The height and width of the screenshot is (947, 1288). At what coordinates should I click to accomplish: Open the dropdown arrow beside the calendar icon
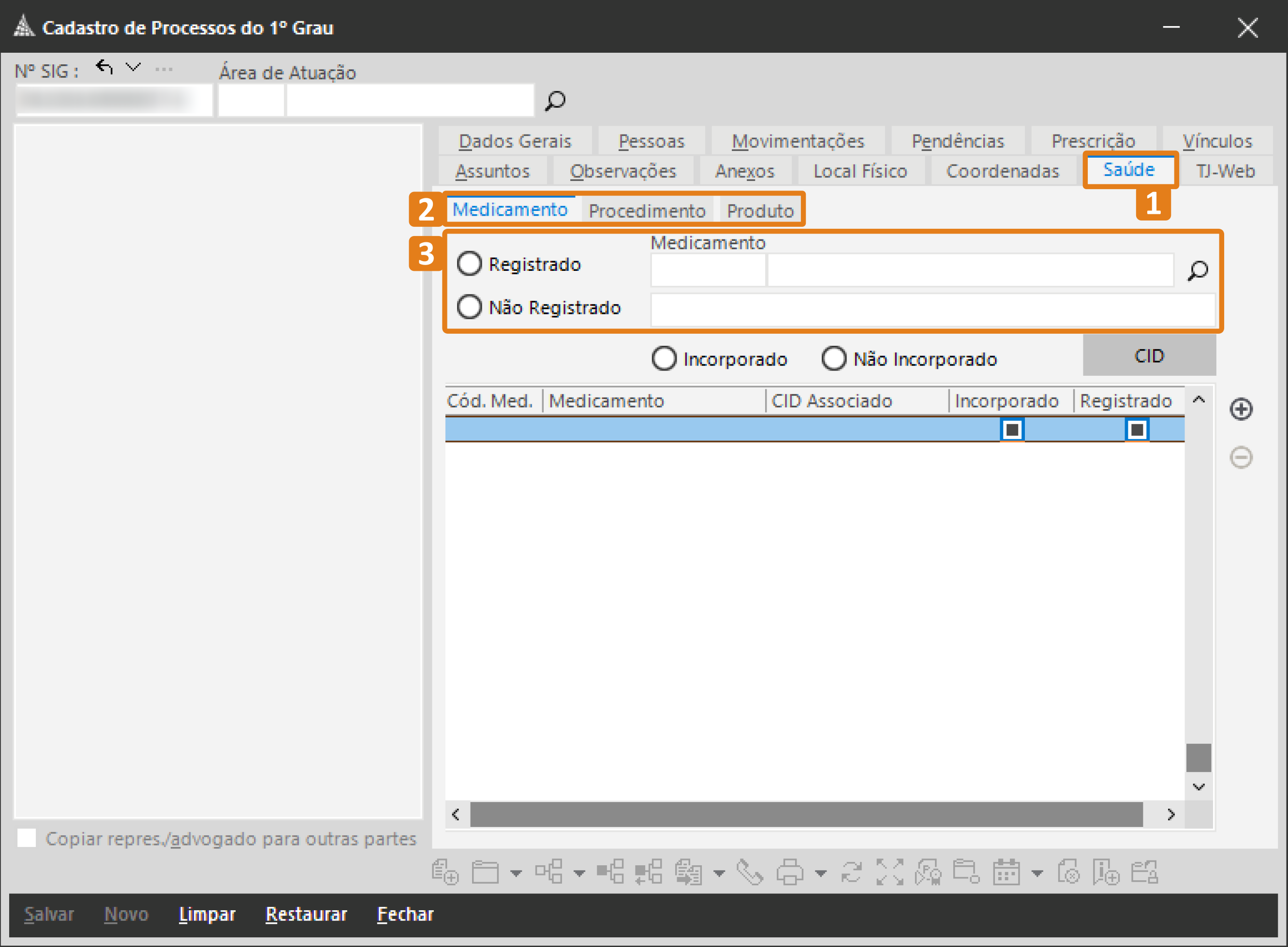(x=1037, y=873)
